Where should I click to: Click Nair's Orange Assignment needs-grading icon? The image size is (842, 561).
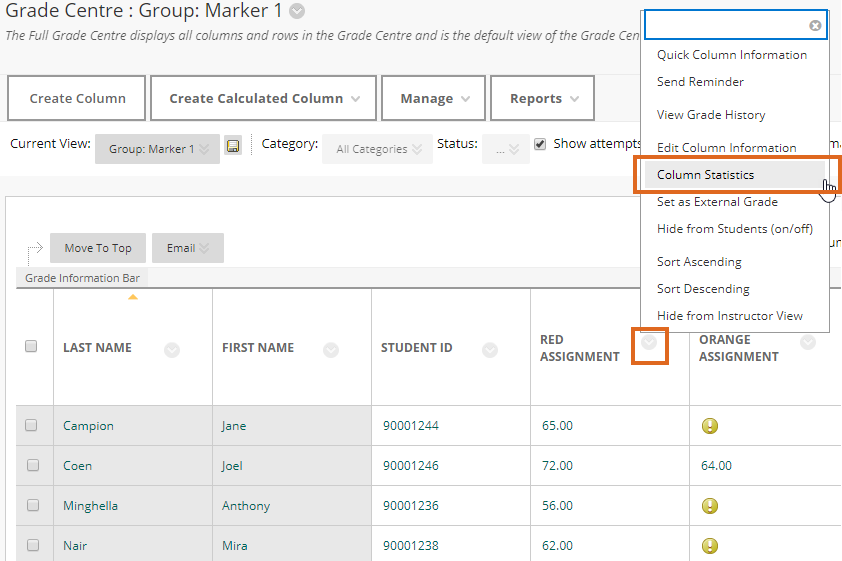click(x=710, y=546)
